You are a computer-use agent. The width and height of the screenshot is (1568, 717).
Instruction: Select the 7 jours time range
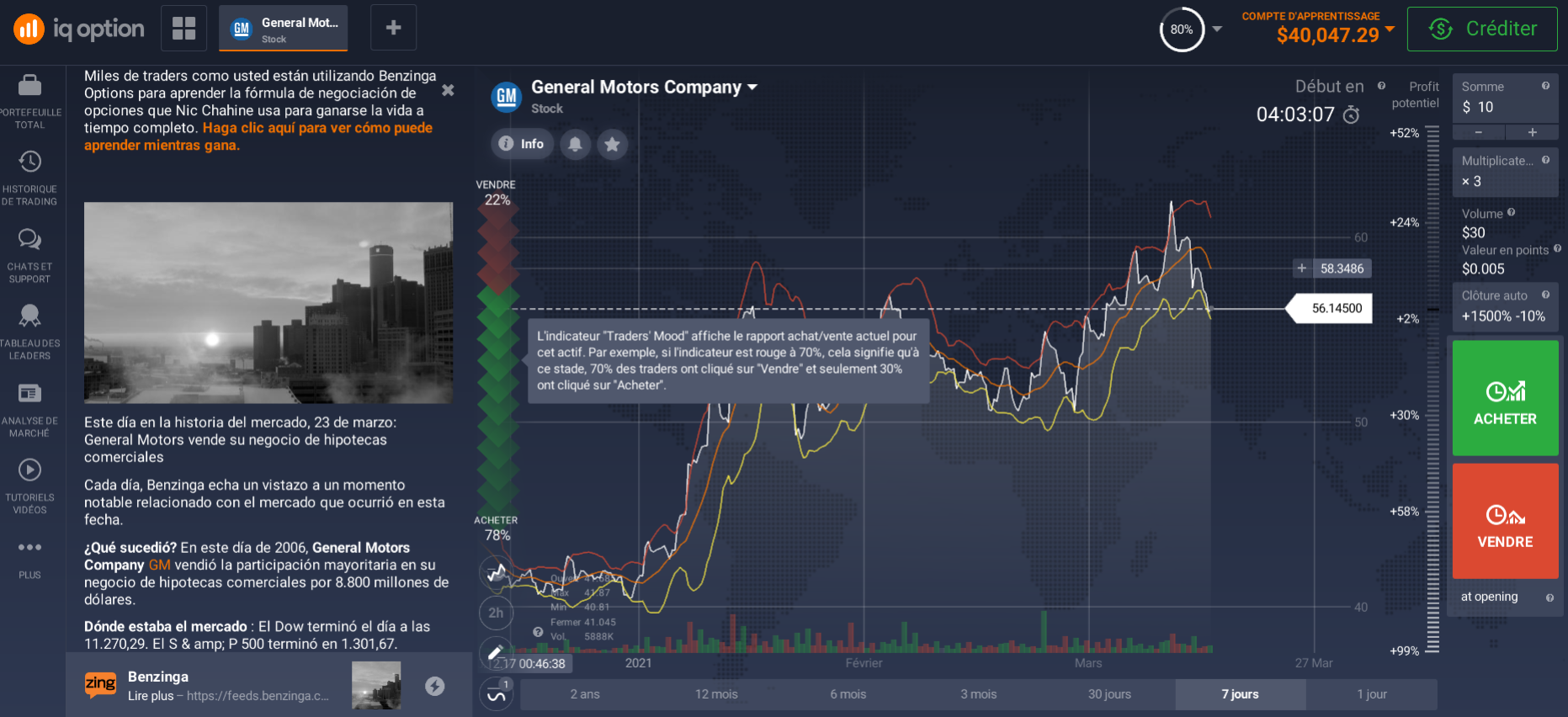pyautogui.click(x=1241, y=694)
